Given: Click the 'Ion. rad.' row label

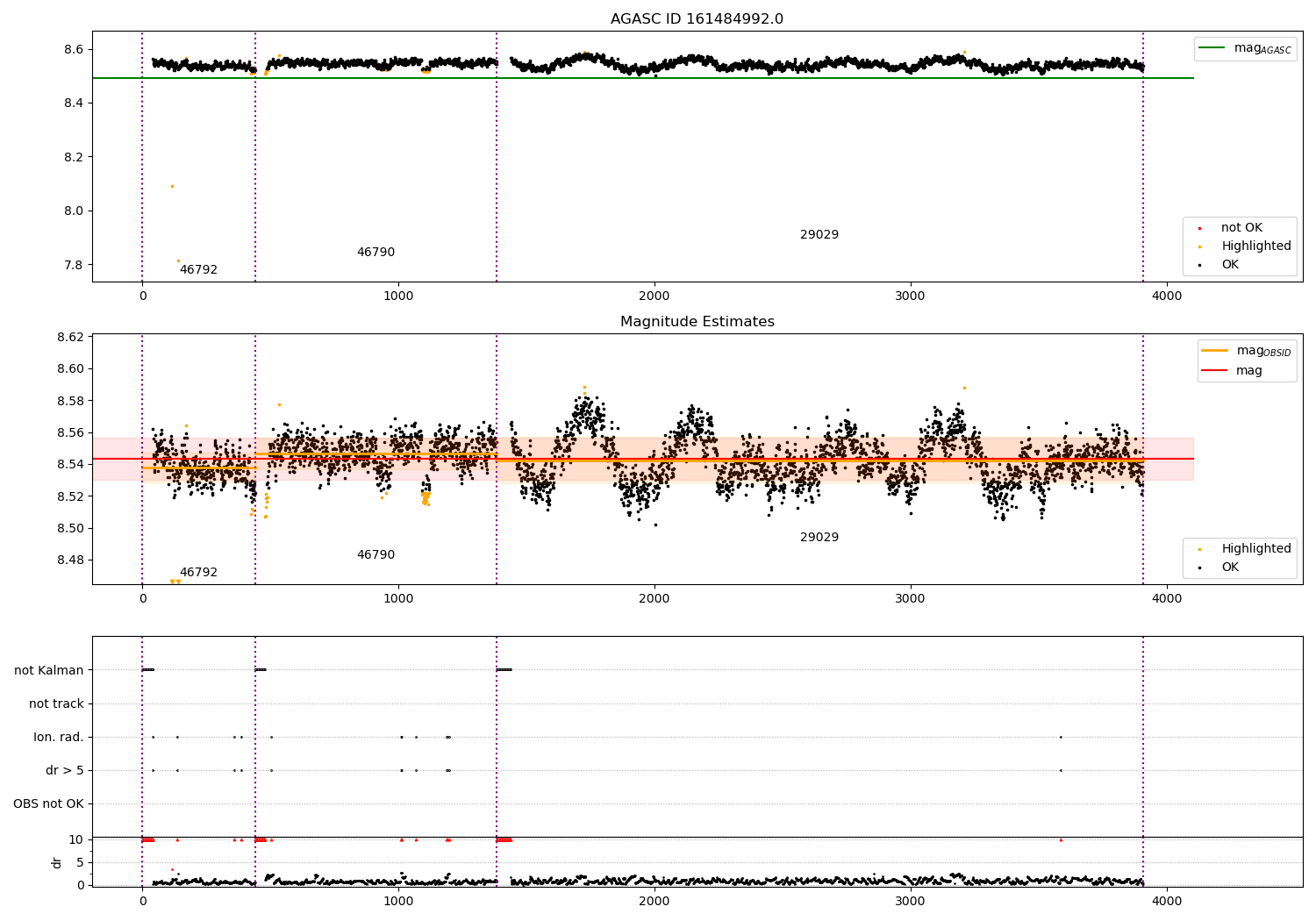Looking at the screenshot, I should point(59,738).
